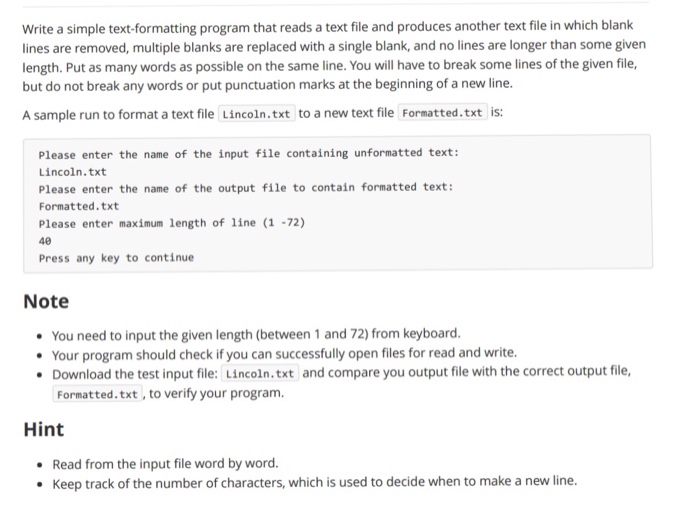Viewport: 700px width, 505px height.
Task: Click the Hint heading
Action: [44, 430]
